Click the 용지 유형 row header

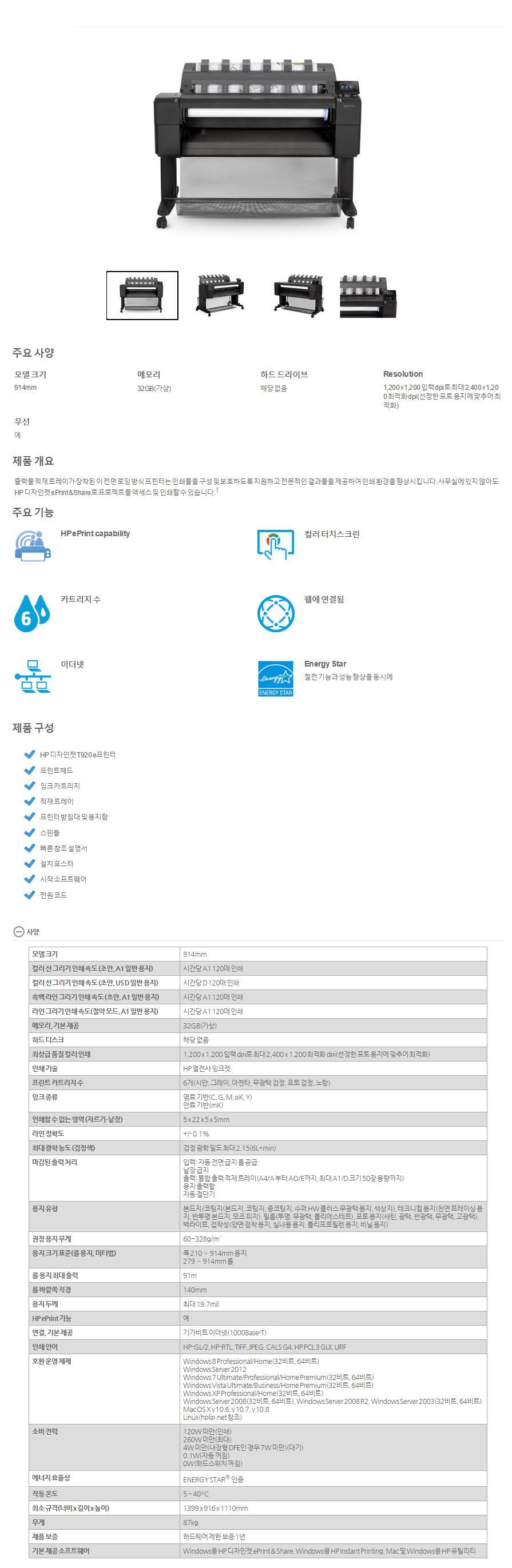[x=104, y=1216]
